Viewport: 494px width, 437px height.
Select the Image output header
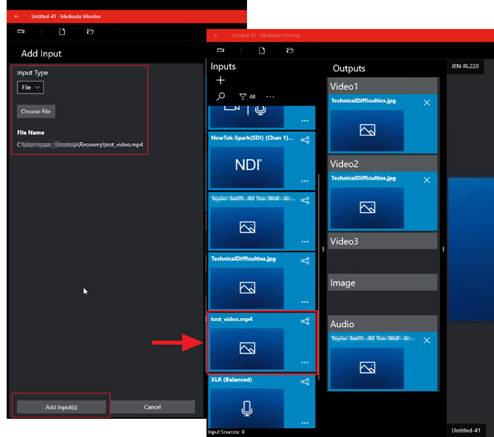coord(383,283)
